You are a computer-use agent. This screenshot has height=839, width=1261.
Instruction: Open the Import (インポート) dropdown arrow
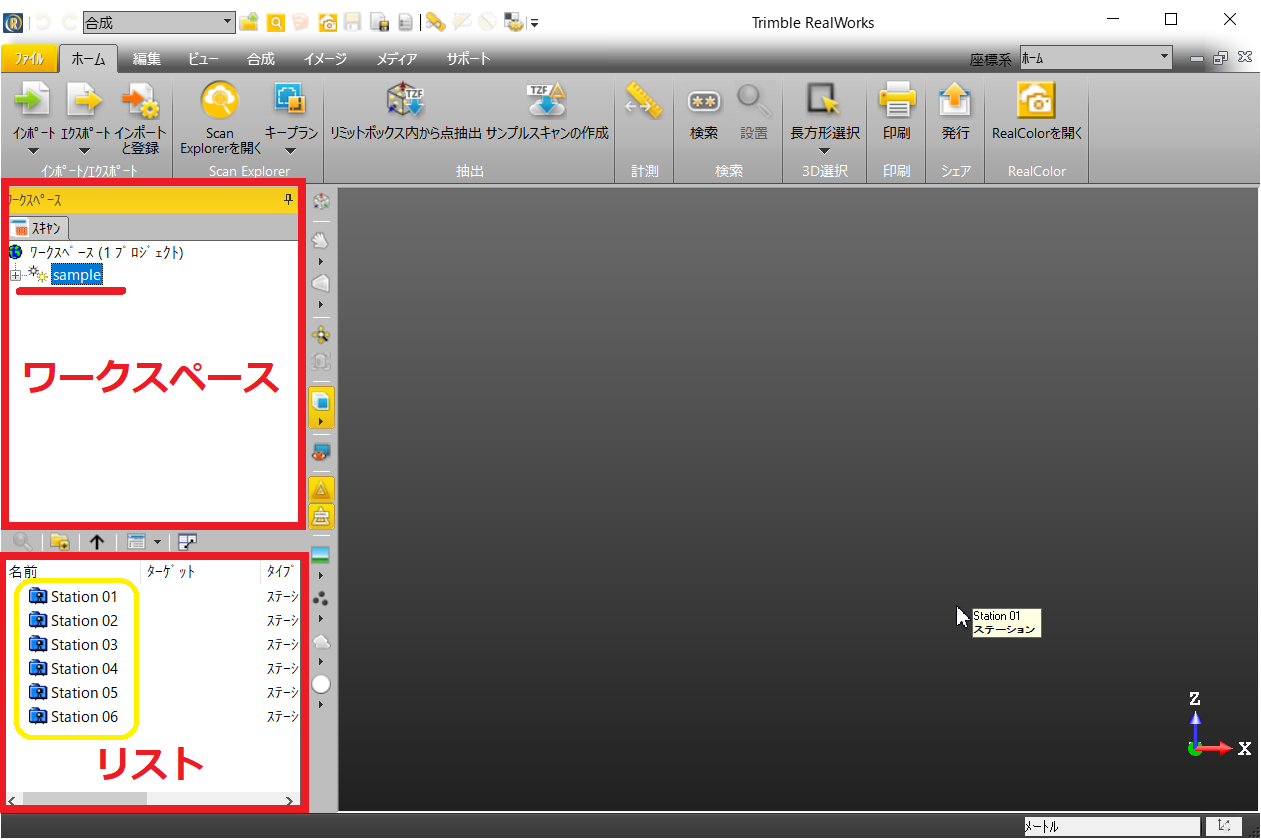coord(33,151)
